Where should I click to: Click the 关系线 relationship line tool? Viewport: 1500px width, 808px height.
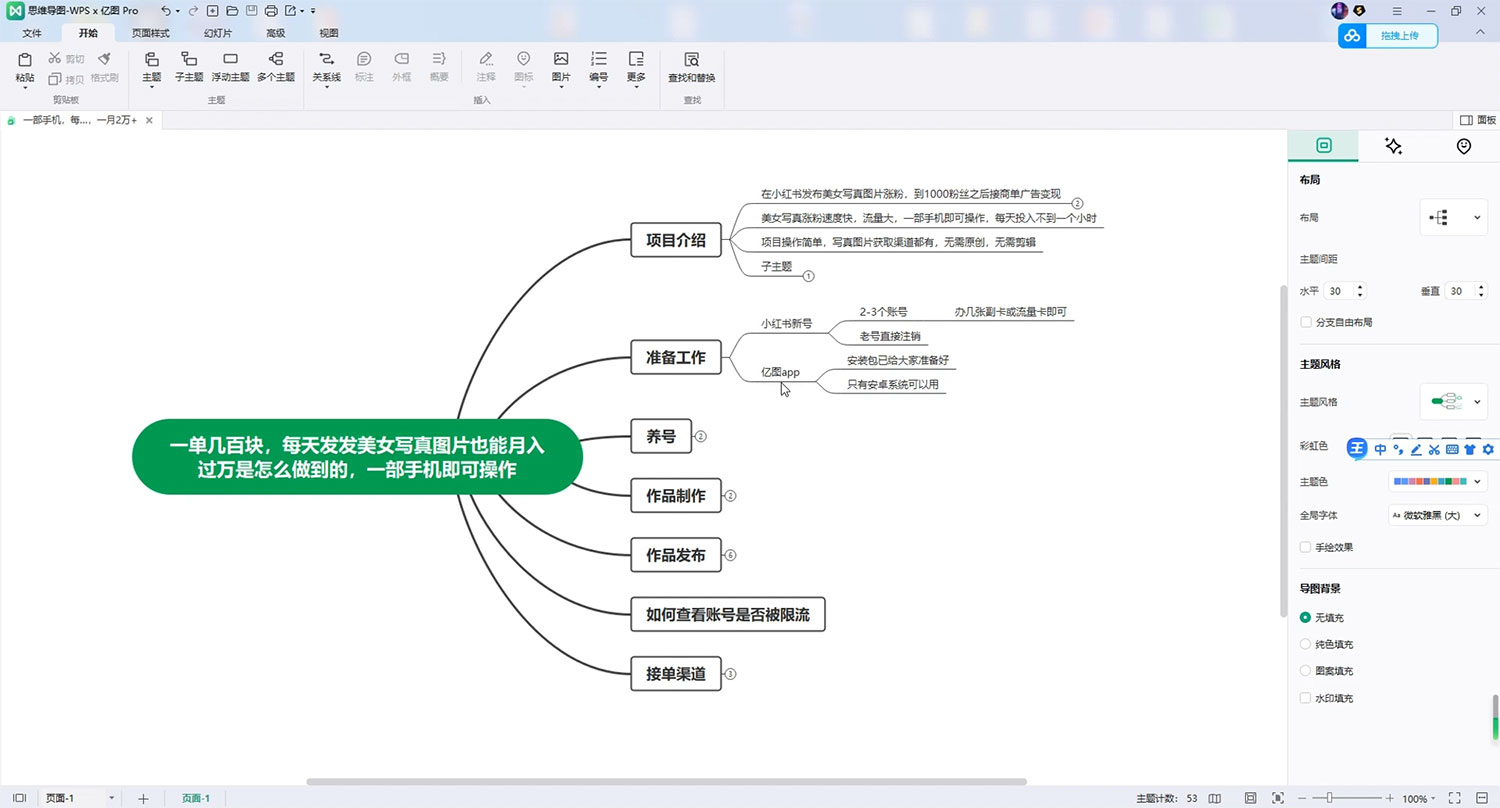[x=326, y=61]
